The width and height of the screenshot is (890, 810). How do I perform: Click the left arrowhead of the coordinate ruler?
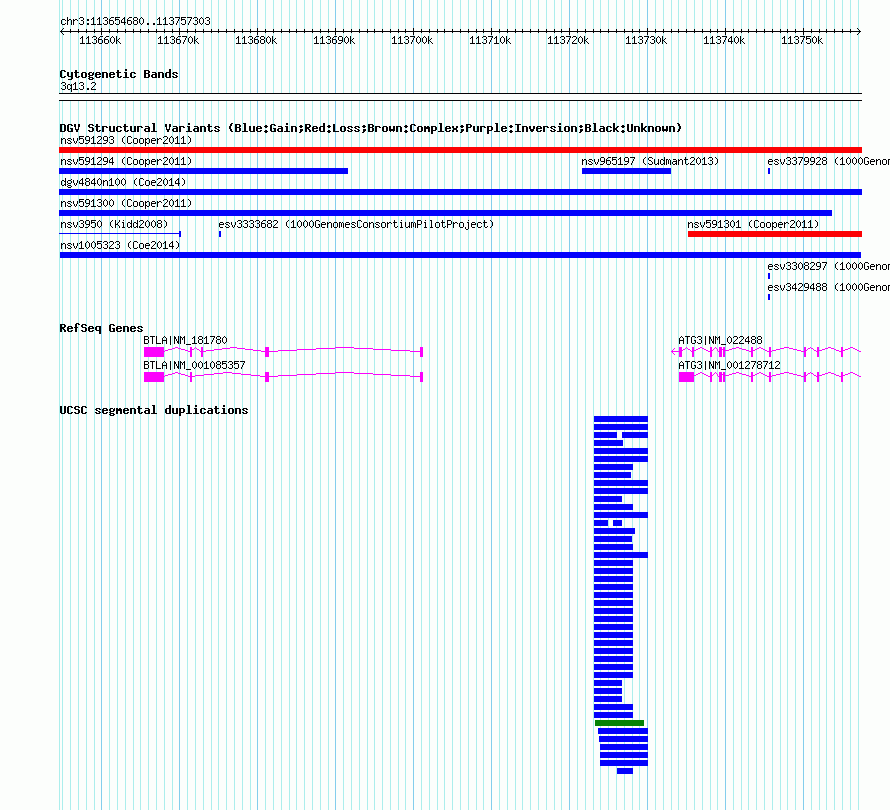pyautogui.click(x=62, y=31)
